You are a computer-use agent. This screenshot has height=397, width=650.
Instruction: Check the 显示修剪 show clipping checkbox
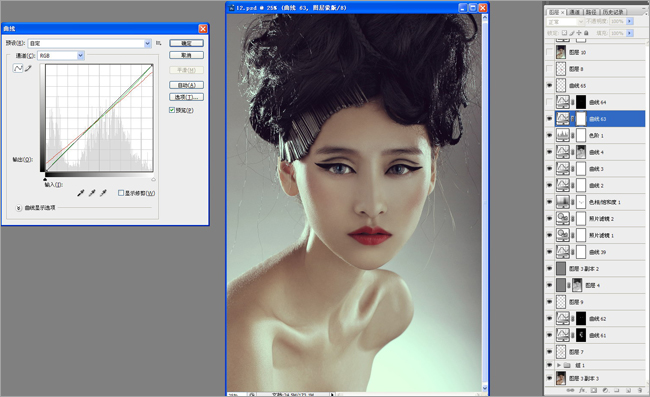121,193
